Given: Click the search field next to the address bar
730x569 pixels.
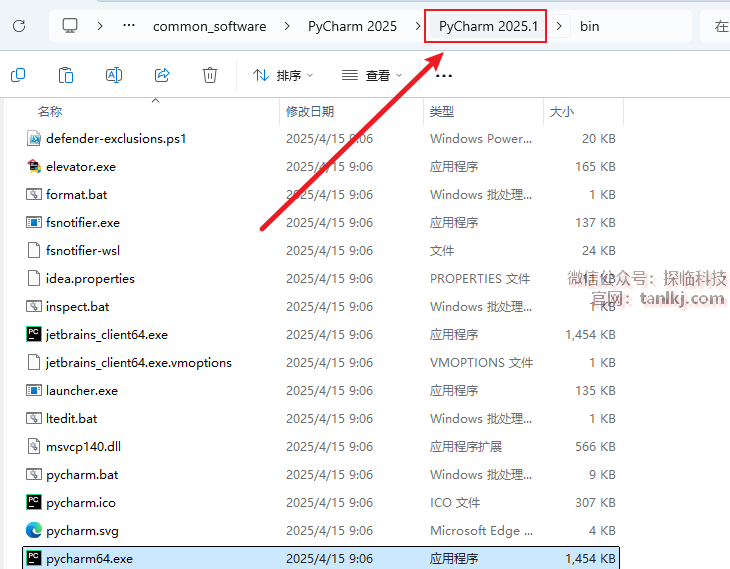Looking at the screenshot, I should point(715,26).
